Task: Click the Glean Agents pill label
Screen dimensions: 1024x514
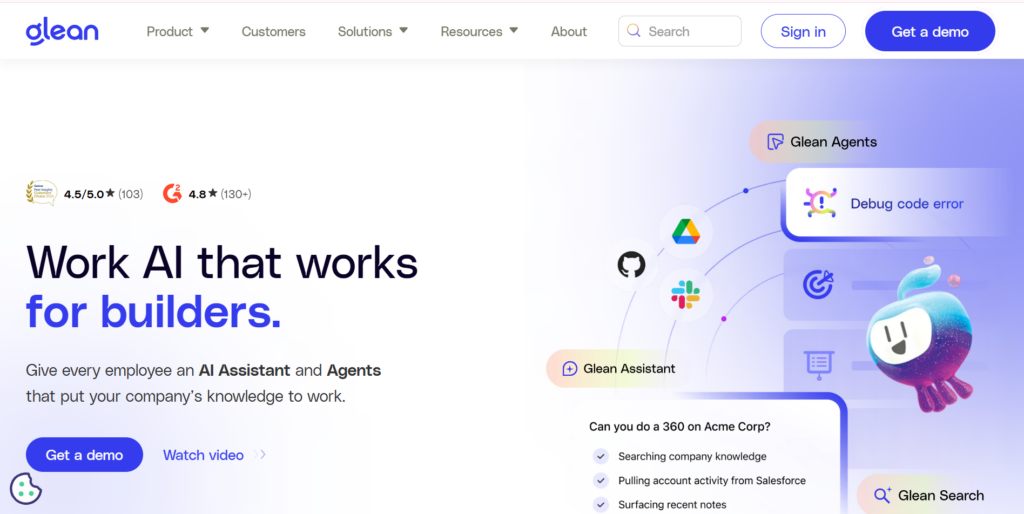Action: tap(833, 142)
